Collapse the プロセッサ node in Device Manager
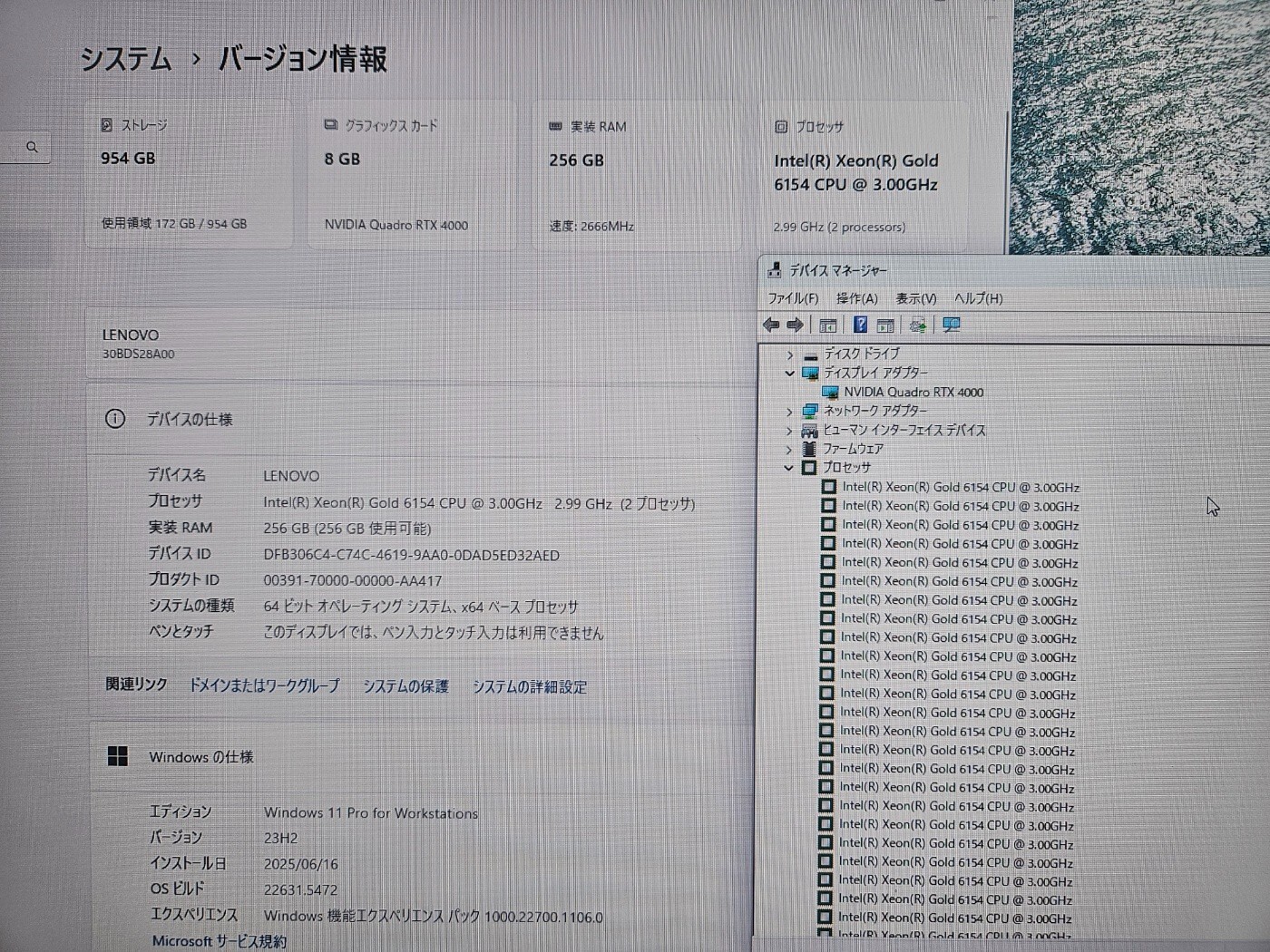The image size is (1270, 952). pos(789,468)
